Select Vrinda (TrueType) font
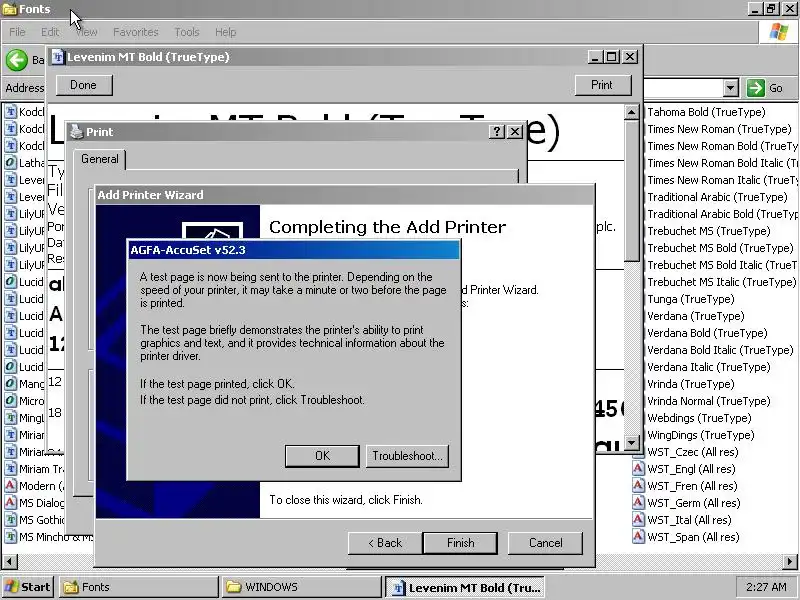800x600 pixels. point(691,384)
